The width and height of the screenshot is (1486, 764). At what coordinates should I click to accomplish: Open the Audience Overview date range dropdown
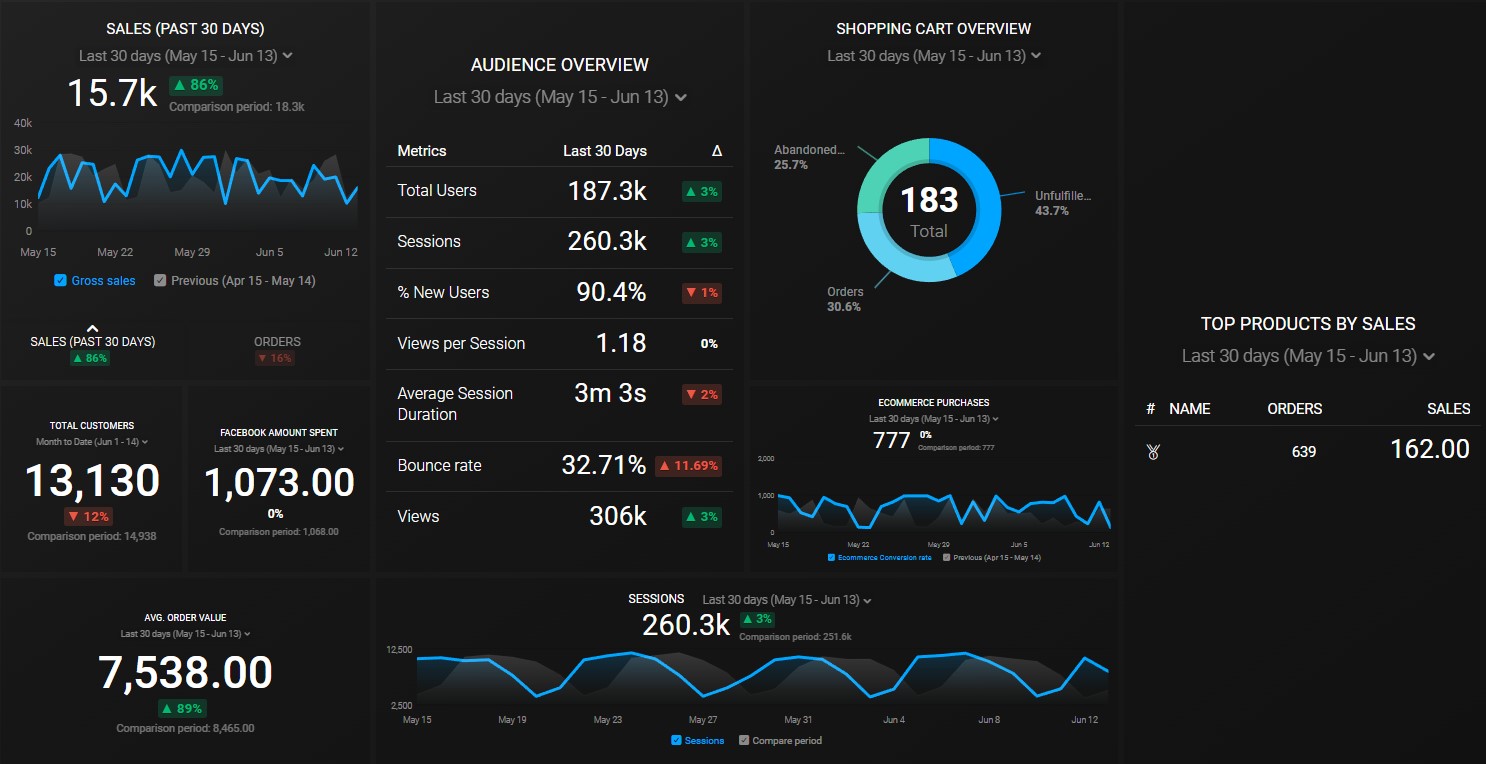pyautogui.click(x=560, y=97)
